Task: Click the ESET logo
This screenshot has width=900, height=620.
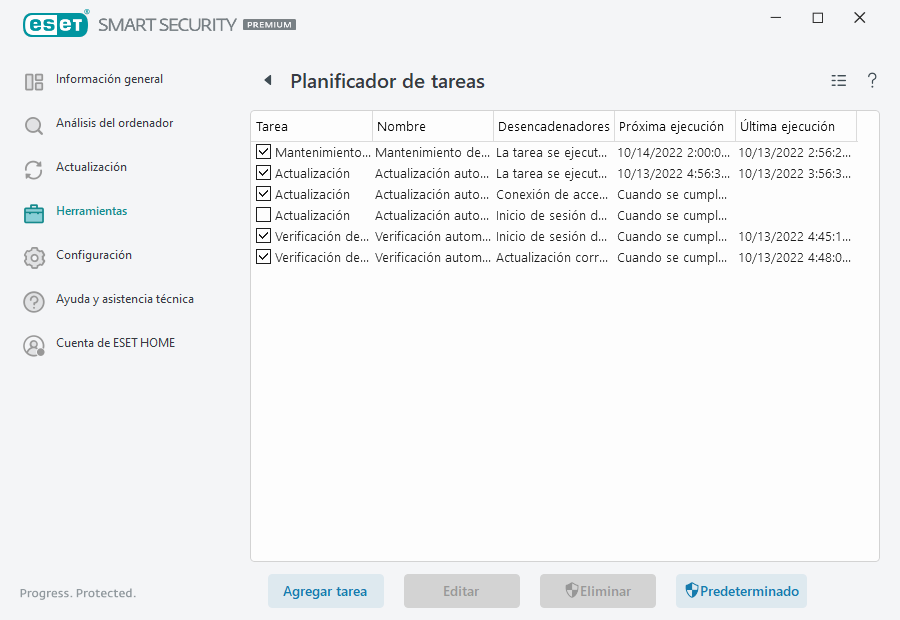Action: tap(56, 24)
